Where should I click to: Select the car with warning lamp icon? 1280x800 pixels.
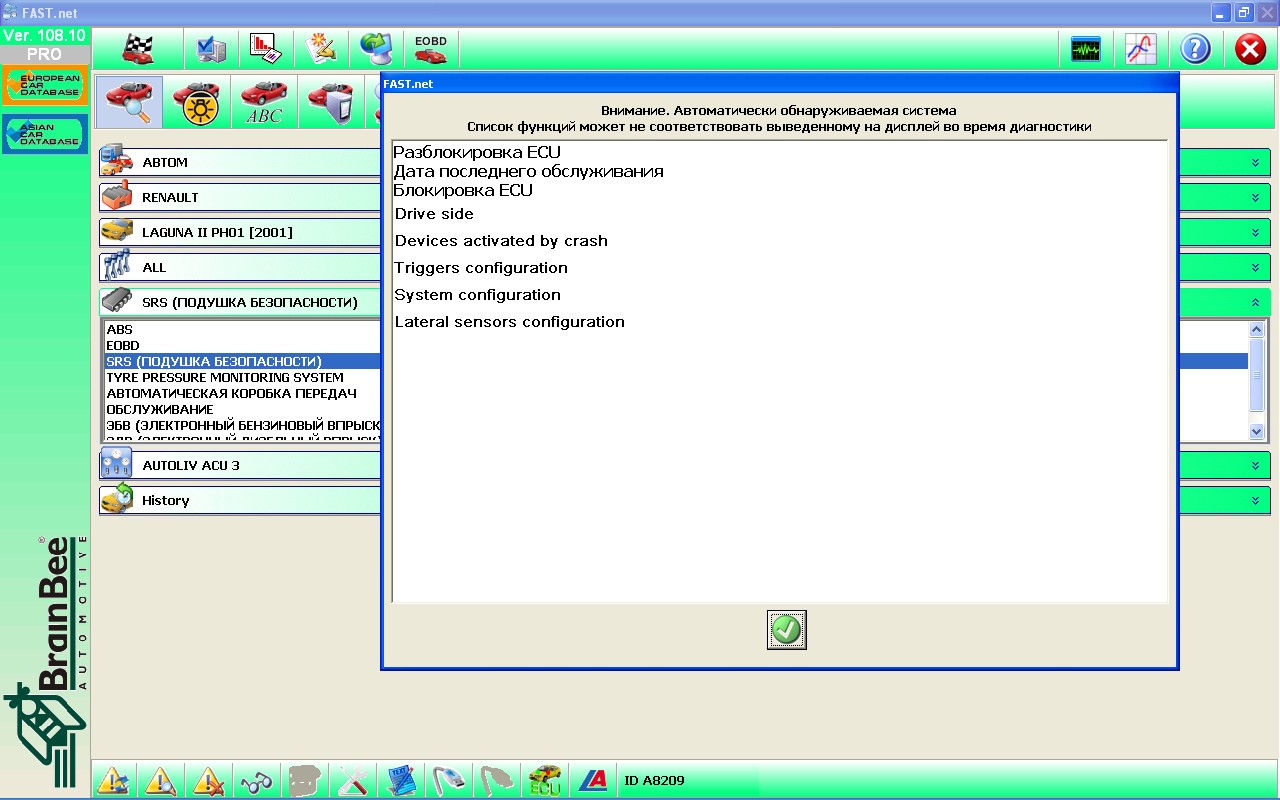[x=196, y=101]
